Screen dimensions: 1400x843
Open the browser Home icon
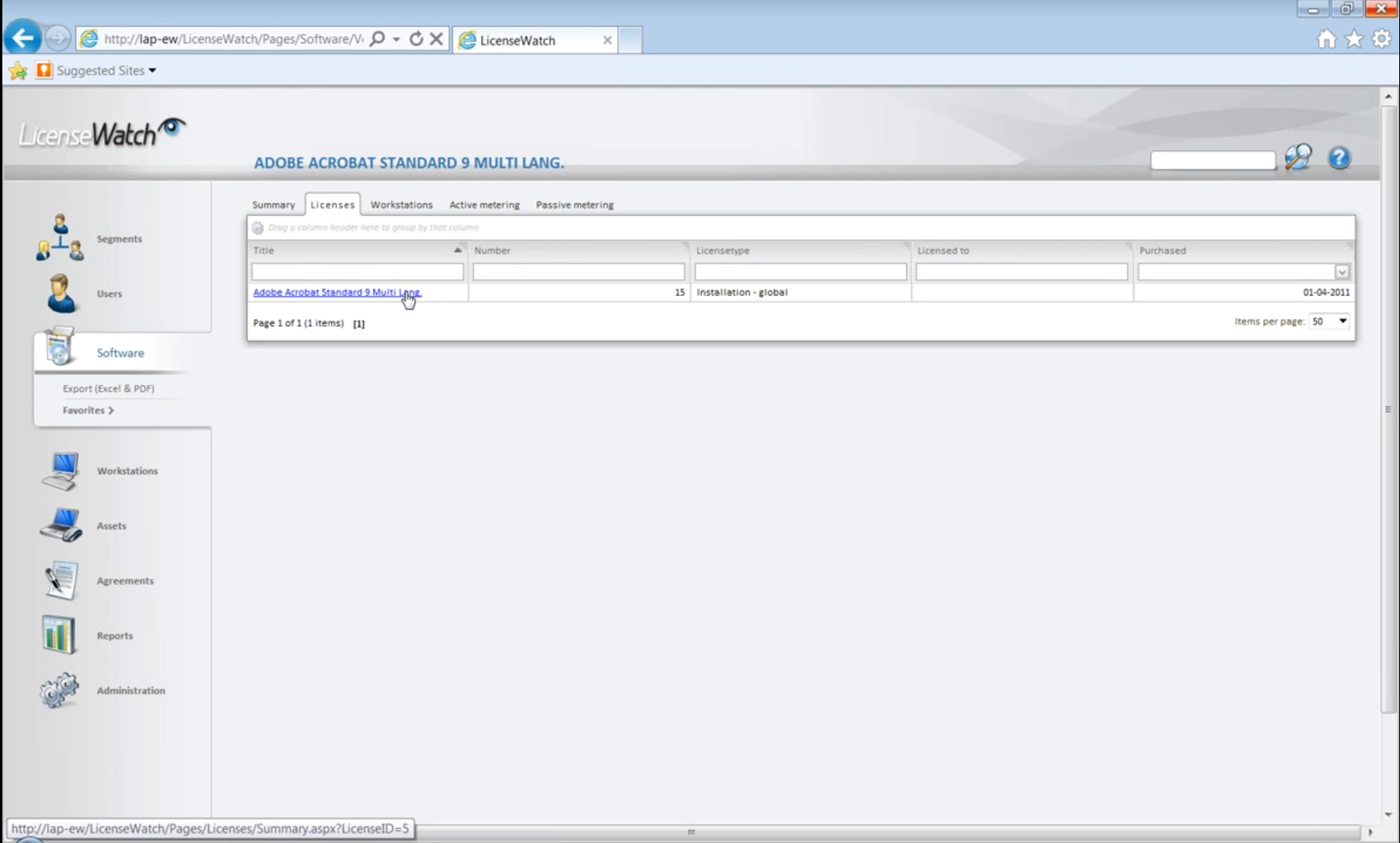click(x=1326, y=39)
